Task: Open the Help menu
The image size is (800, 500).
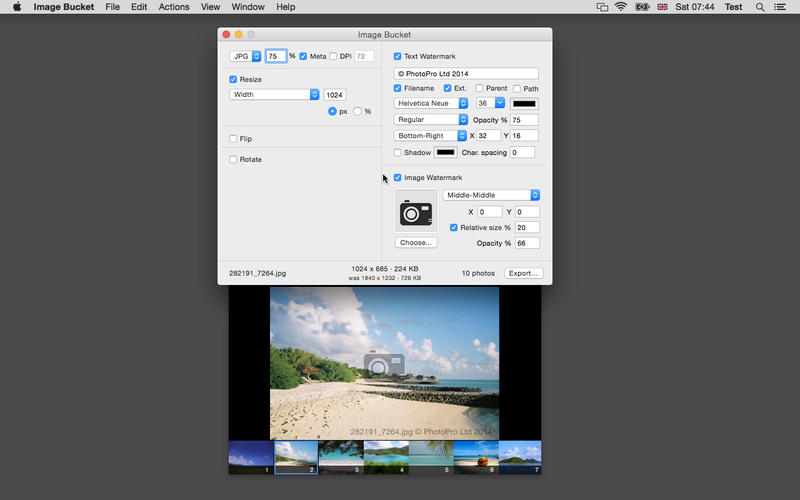Action: [286, 7]
